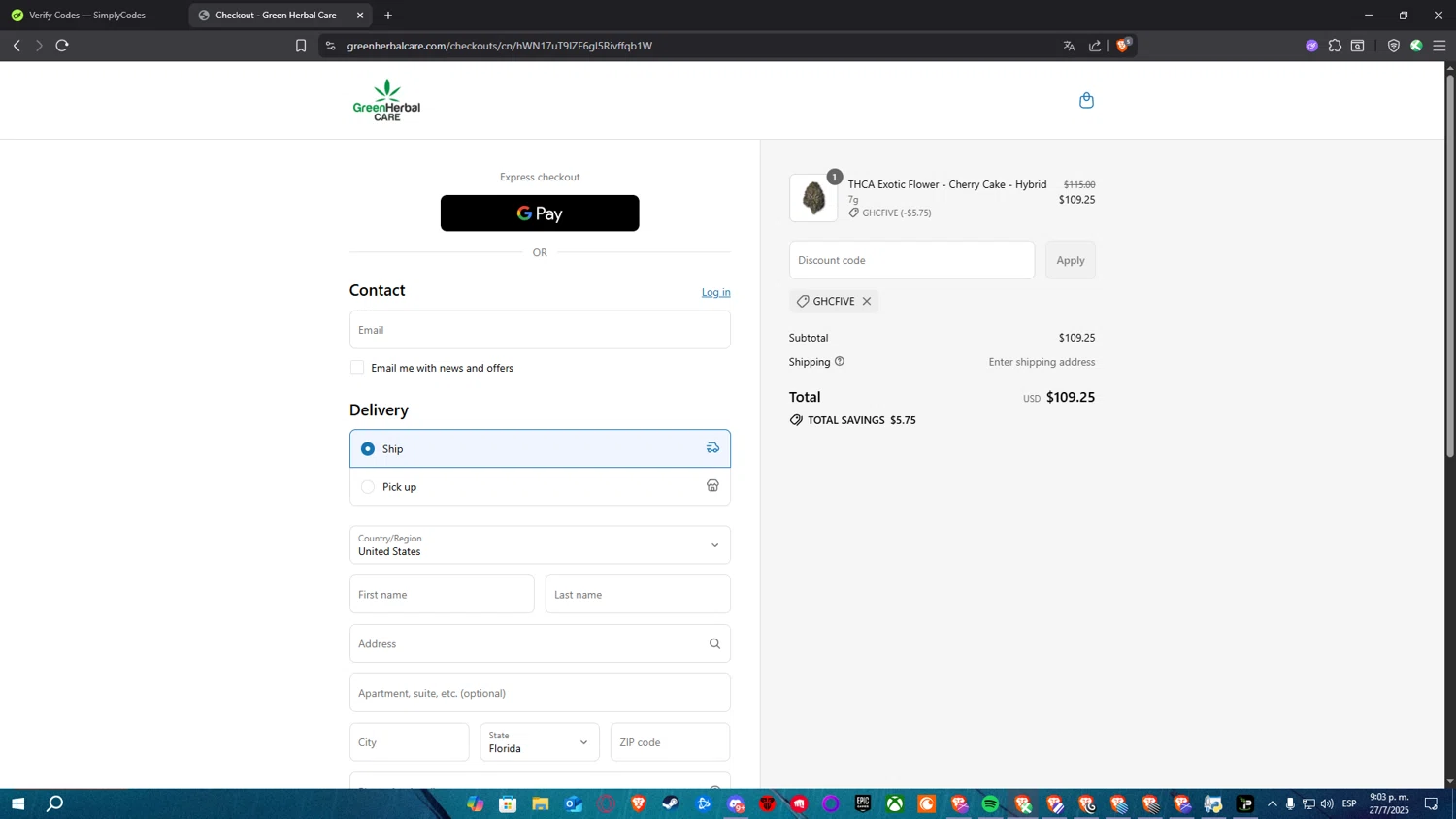The height and width of the screenshot is (819, 1456).
Task: Click the Apartment, suite, etc. field
Action: tap(540, 693)
